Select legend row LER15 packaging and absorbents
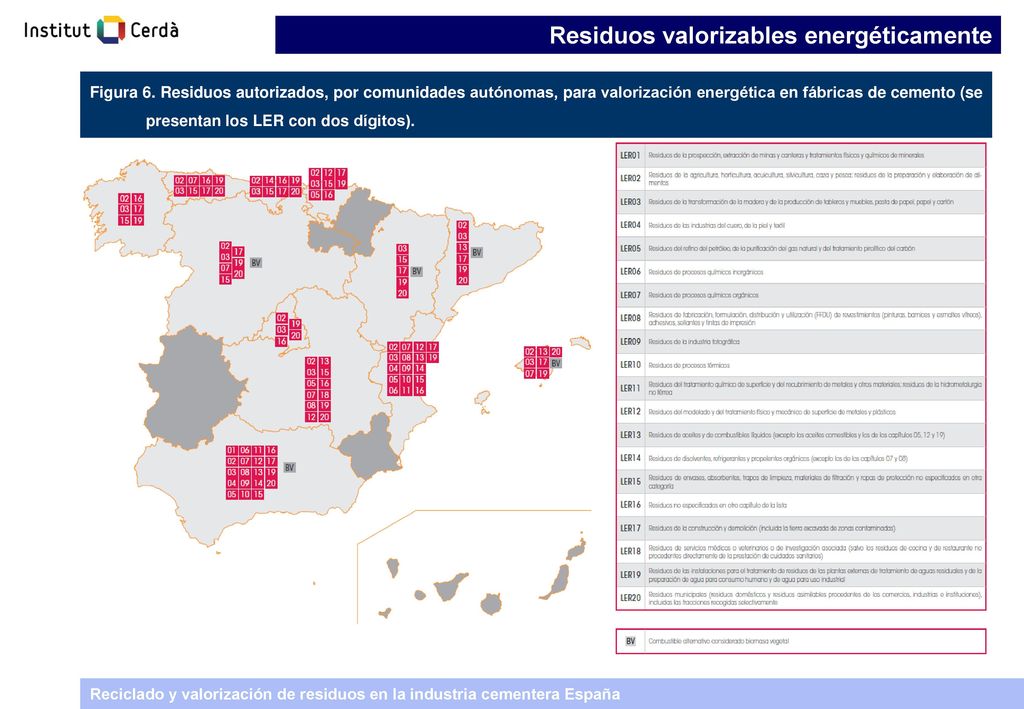1024x709 pixels. [x=801, y=481]
